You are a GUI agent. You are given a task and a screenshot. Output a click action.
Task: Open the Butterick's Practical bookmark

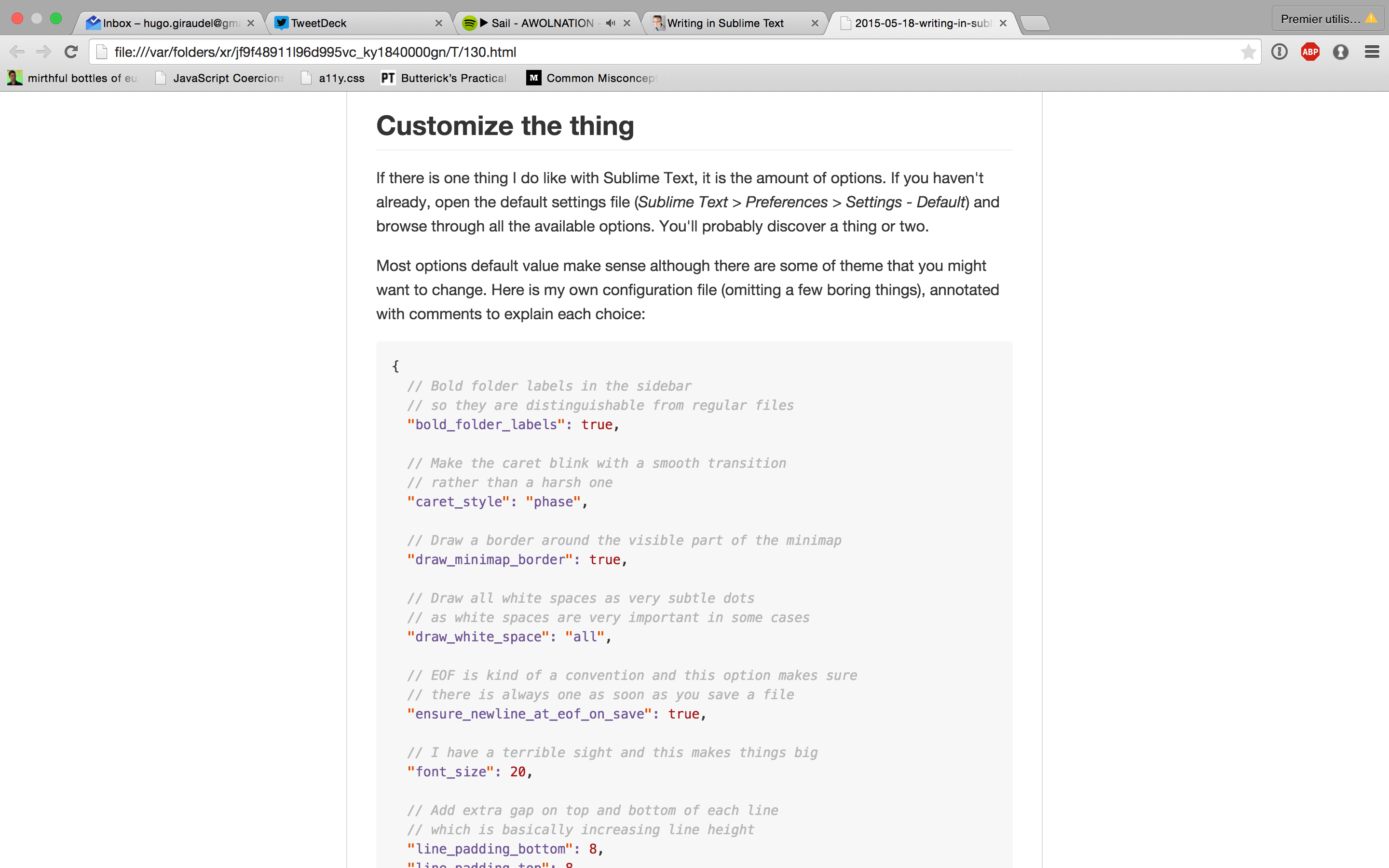pyautogui.click(x=445, y=78)
